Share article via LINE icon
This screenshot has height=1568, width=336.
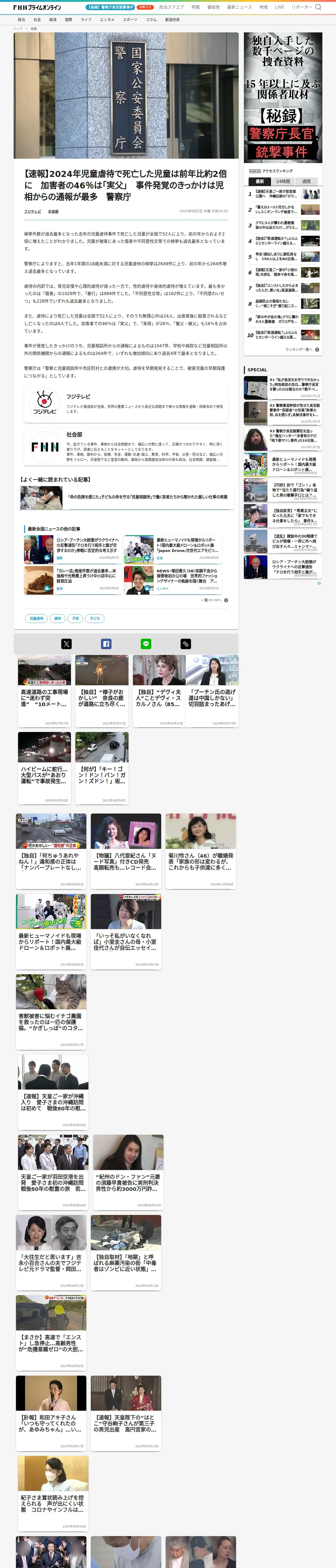(146, 643)
